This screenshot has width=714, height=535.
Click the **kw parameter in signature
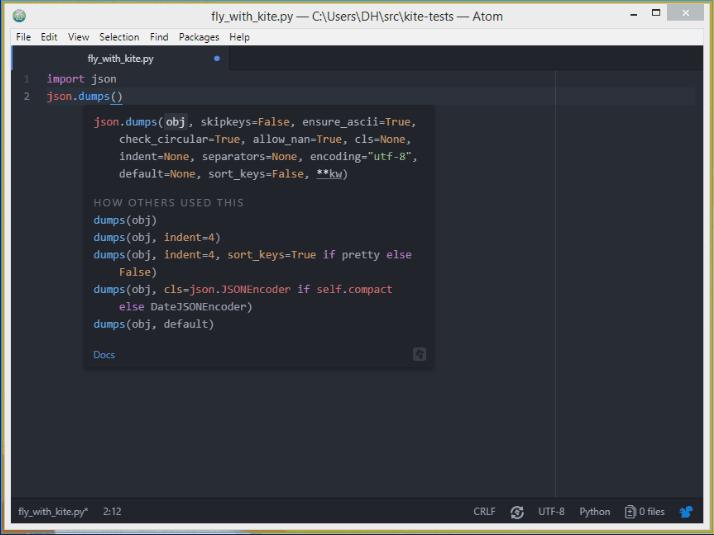point(329,174)
